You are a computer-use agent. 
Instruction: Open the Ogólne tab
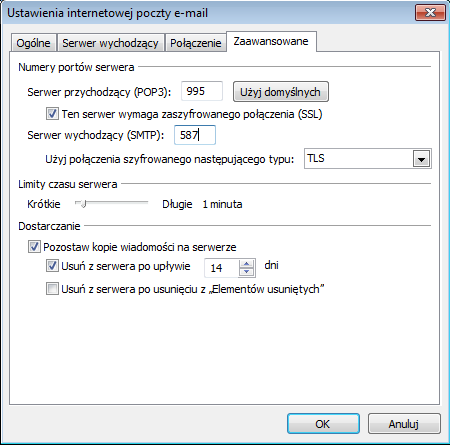[33, 43]
